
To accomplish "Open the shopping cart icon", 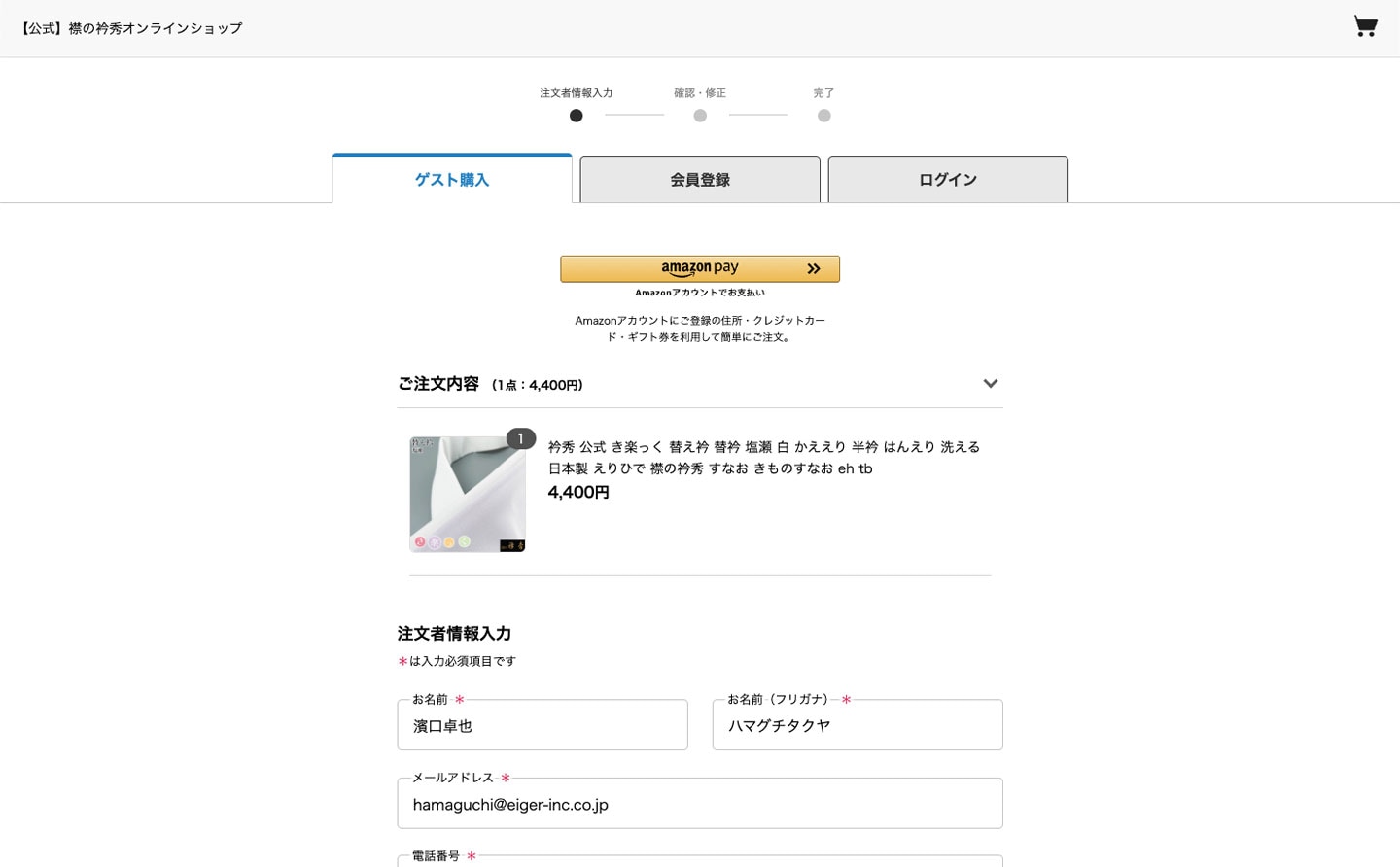I will pos(1365,26).
